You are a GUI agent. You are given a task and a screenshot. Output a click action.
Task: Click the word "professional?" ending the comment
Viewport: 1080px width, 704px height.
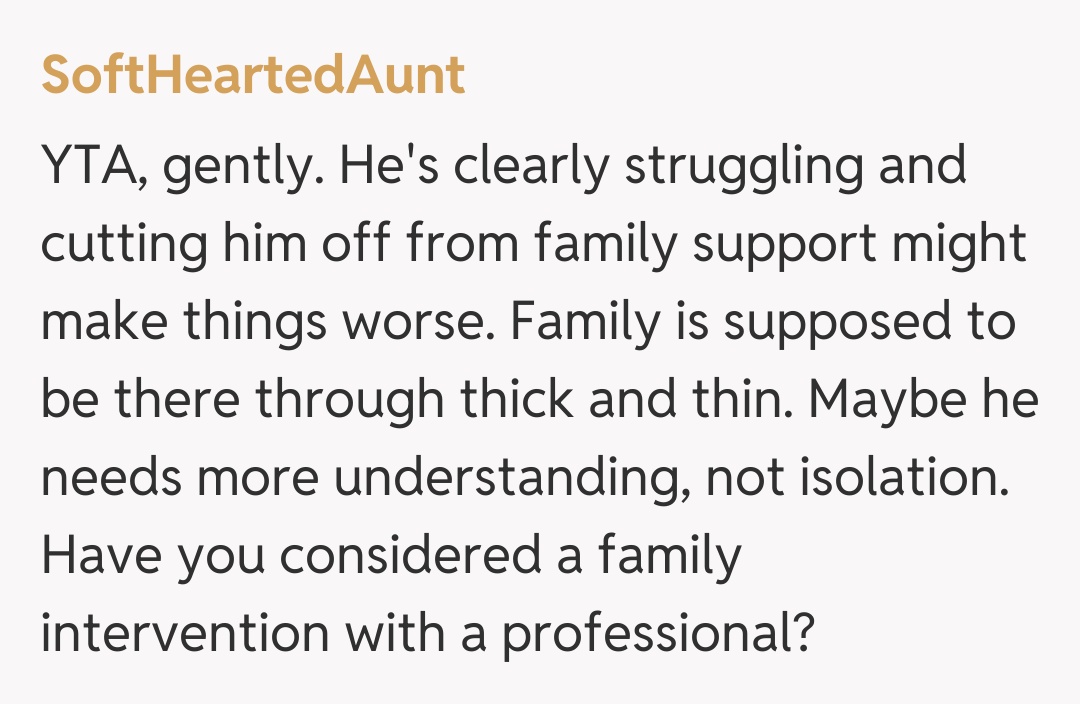(656, 632)
